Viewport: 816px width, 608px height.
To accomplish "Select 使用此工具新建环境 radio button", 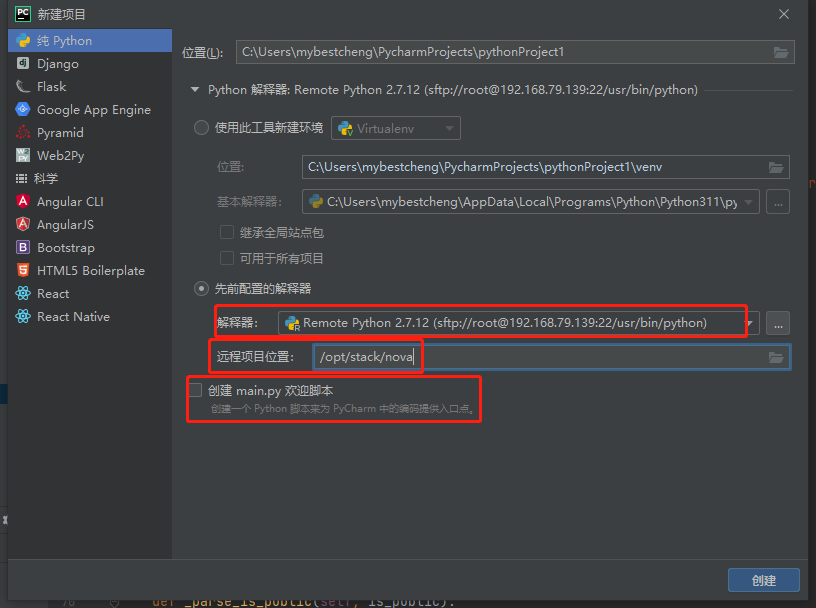I will [x=201, y=128].
